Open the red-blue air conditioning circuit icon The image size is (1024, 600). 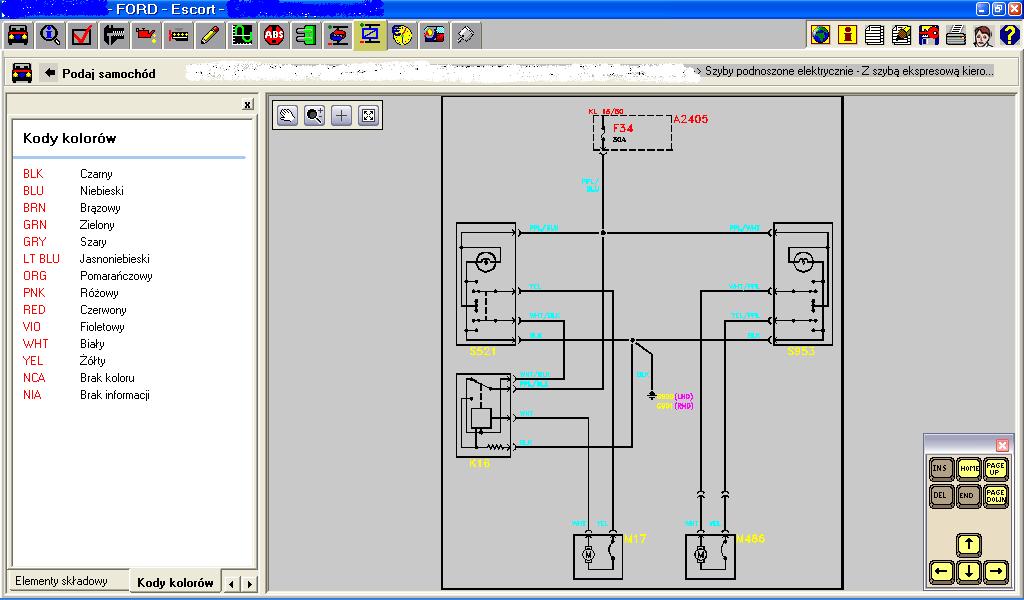[338, 35]
